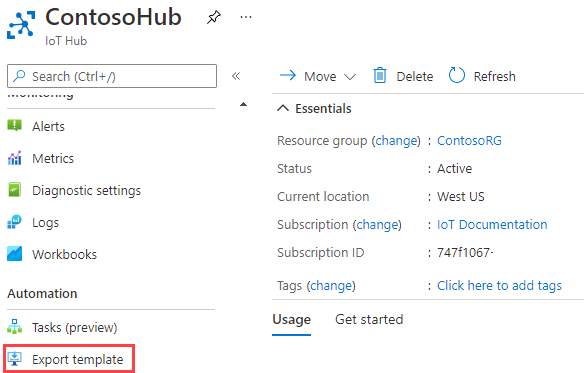
Task: Open Workbooks in the sidebar menu
Action: click(64, 254)
